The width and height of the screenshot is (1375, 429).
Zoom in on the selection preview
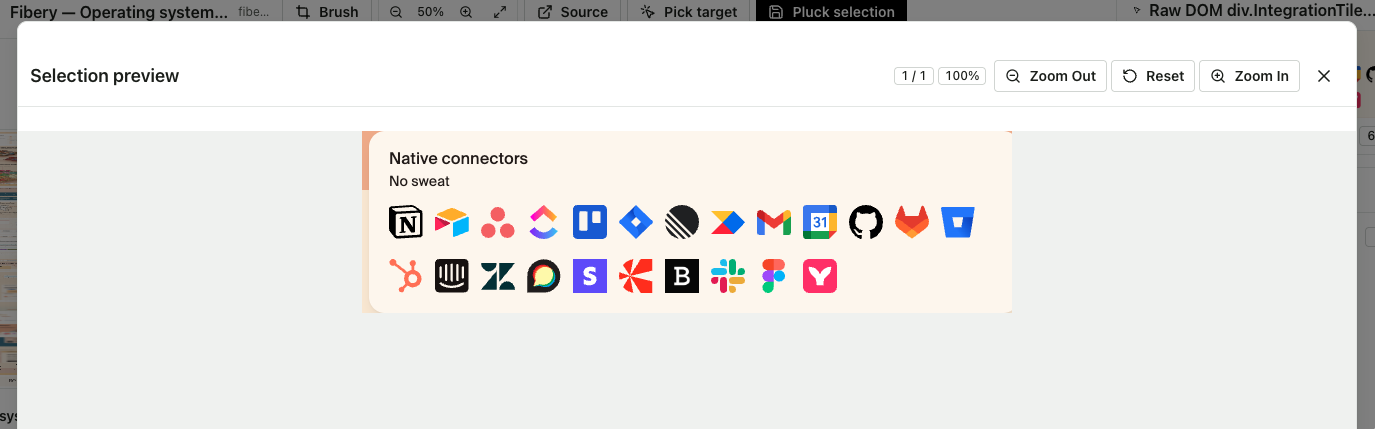click(1249, 76)
